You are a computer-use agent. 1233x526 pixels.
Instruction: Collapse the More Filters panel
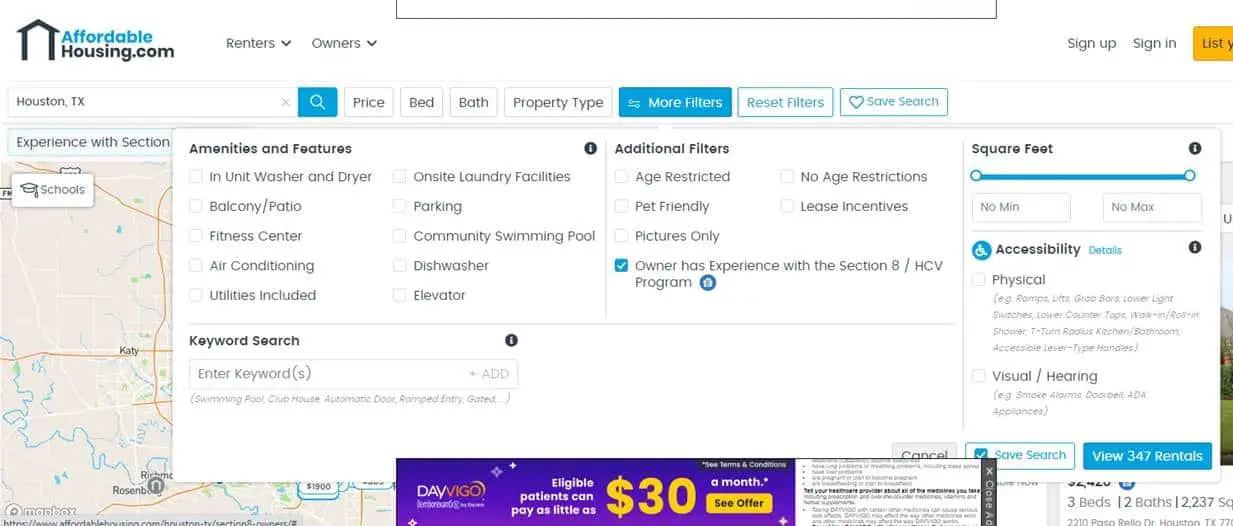point(676,102)
